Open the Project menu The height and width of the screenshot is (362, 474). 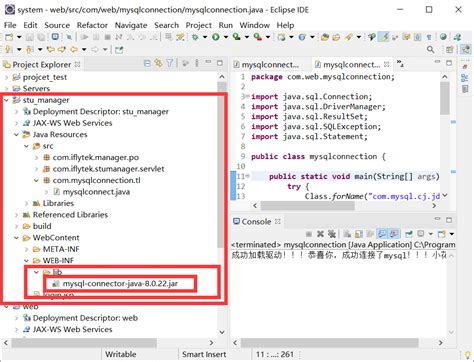pyautogui.click(x=199, y=25)
